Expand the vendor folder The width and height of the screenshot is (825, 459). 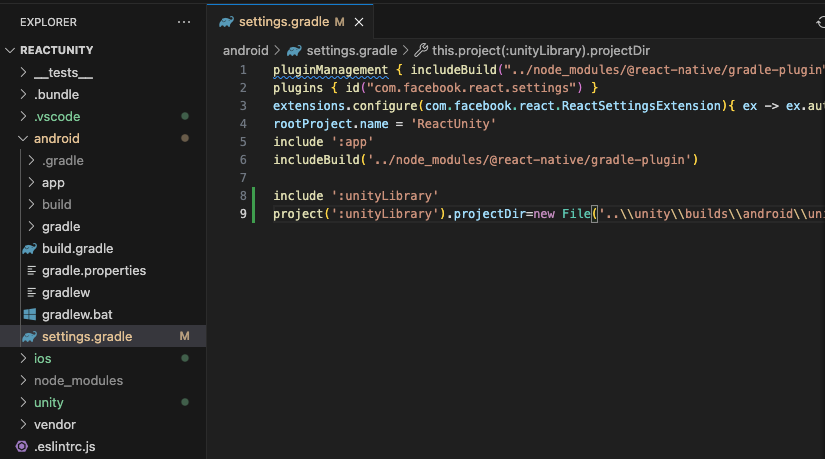pyautogui.click(x=55, y=425)
